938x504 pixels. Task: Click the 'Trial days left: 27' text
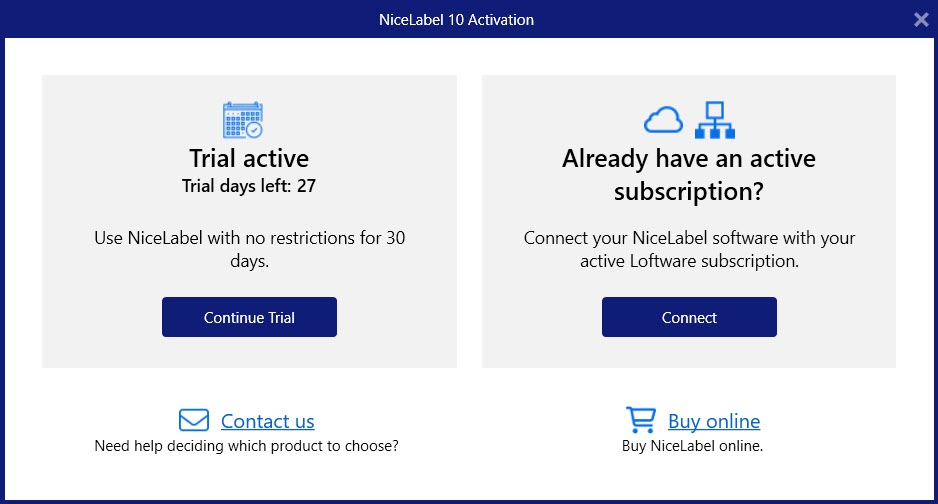pos(249,186)
